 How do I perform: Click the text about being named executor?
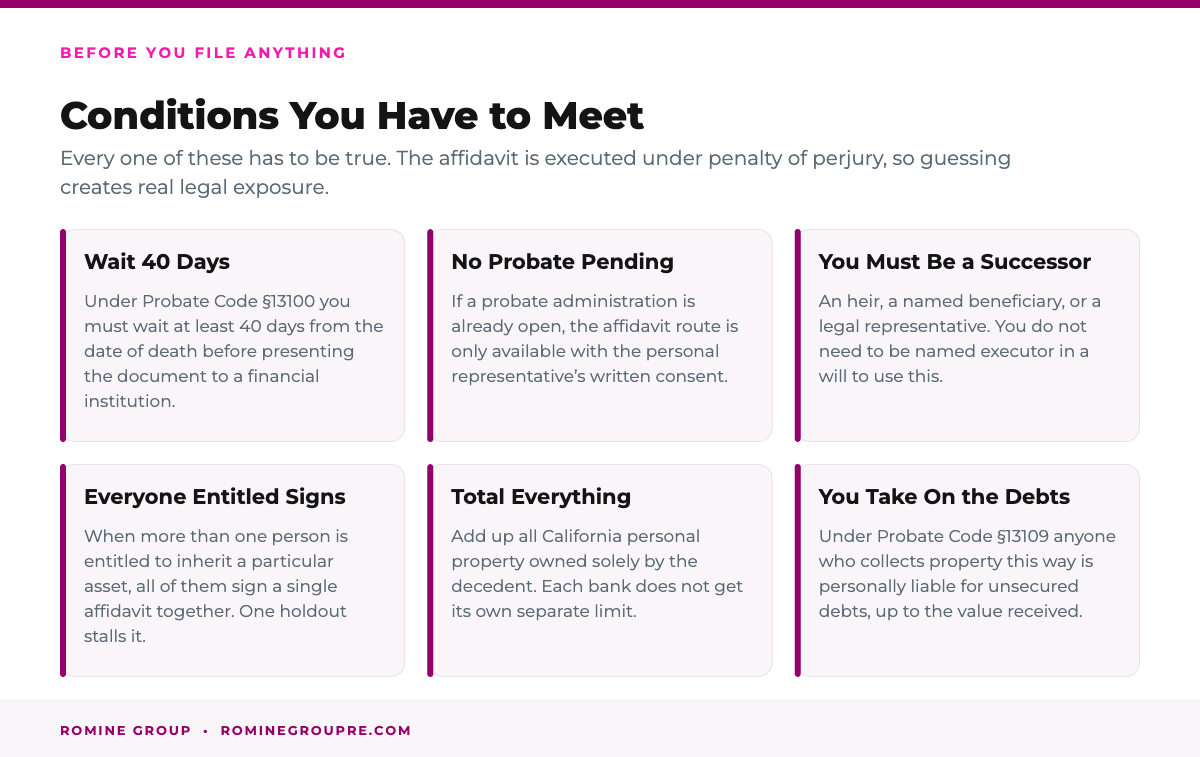pos(954,351)
